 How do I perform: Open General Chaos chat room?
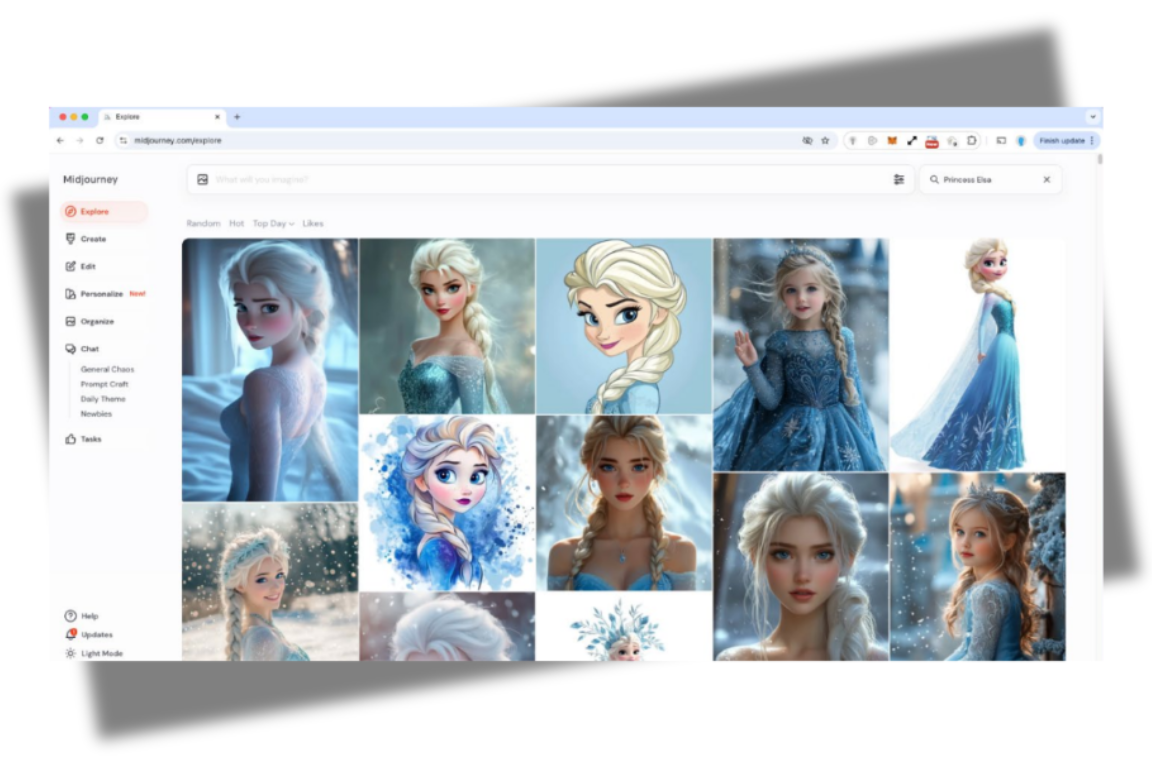point(107,369)
